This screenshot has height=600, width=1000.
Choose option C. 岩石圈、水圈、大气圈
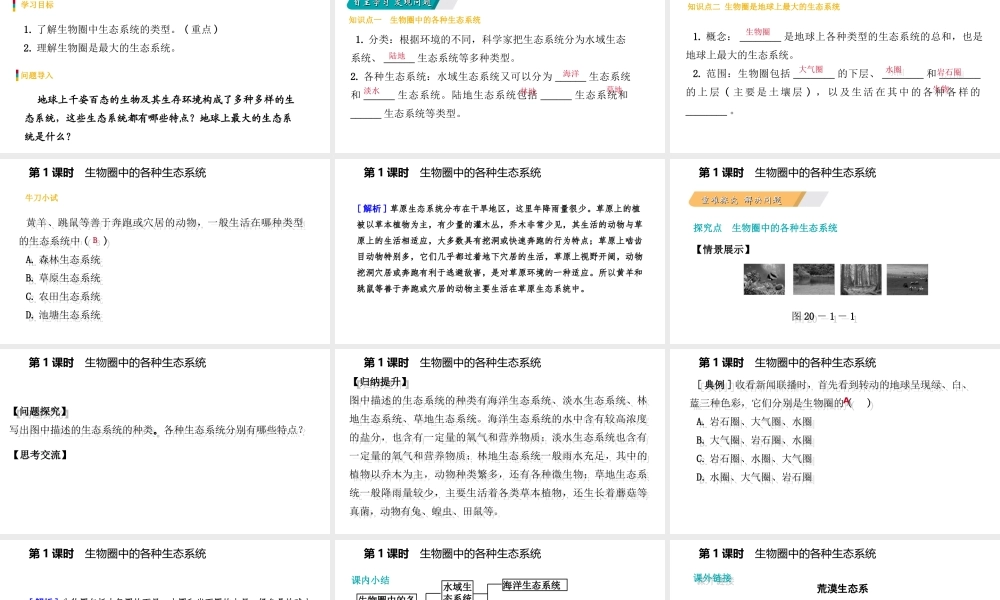click(754, 458)
